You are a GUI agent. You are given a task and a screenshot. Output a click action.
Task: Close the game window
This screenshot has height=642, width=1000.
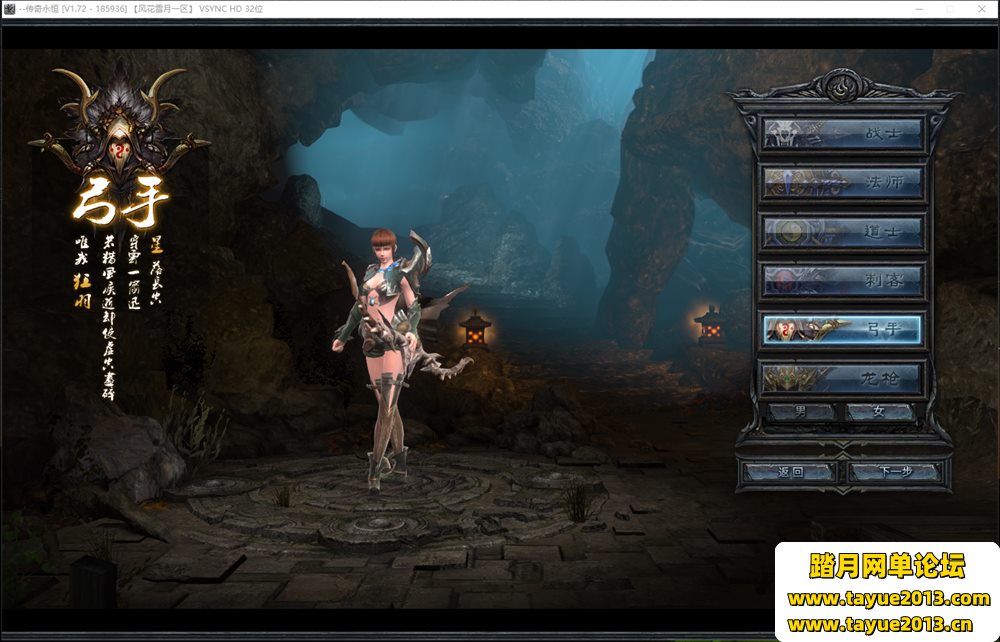pyautogui.click(x=982, y=9)
